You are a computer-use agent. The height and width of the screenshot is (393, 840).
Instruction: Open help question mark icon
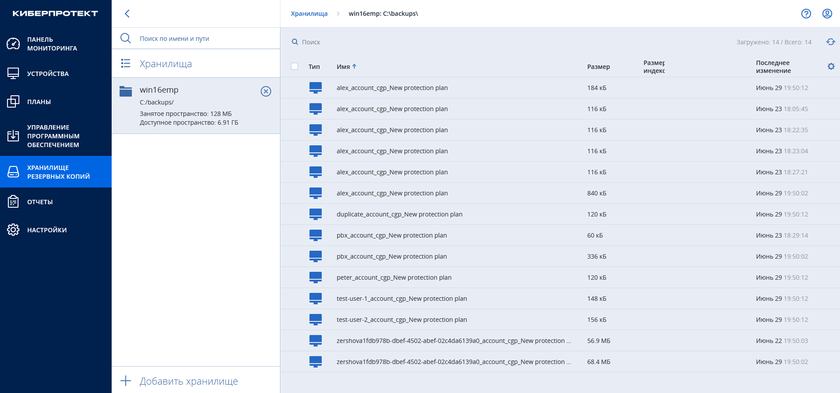click(x=806, y=14)
